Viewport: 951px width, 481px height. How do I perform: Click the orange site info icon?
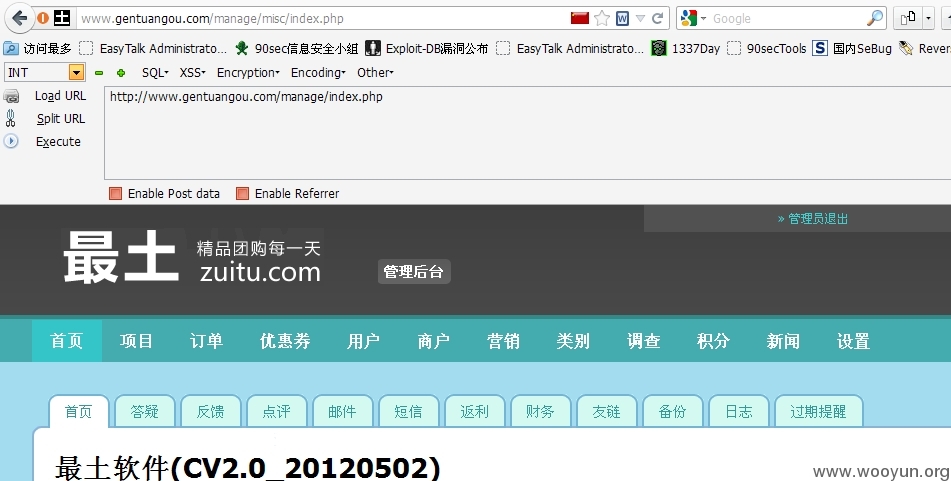coord(43,18)
